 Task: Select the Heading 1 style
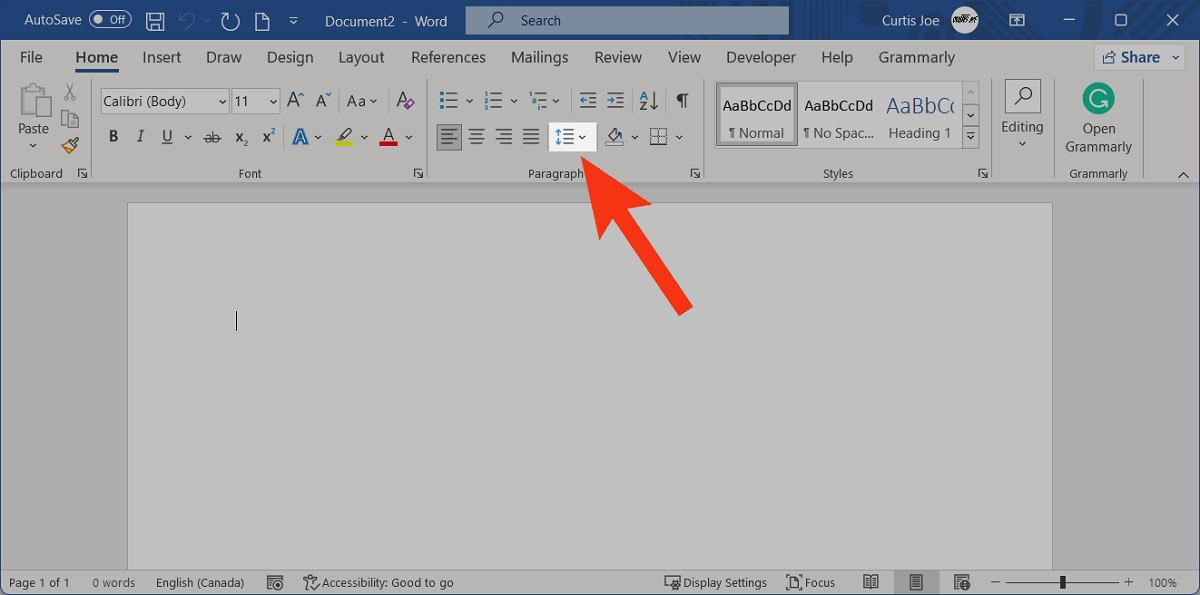[x=920, y=115]
